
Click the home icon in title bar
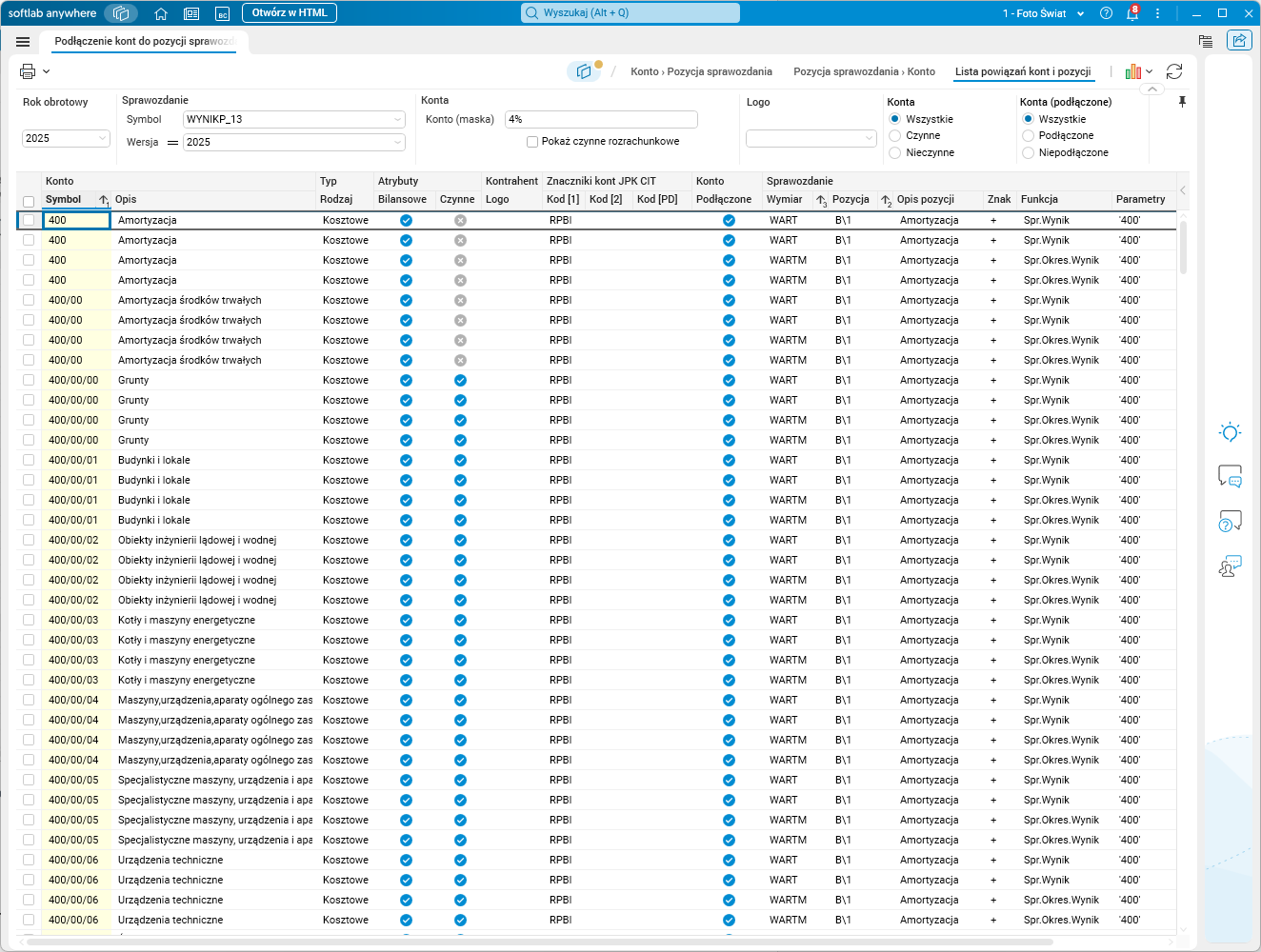[x=161, y=13]
